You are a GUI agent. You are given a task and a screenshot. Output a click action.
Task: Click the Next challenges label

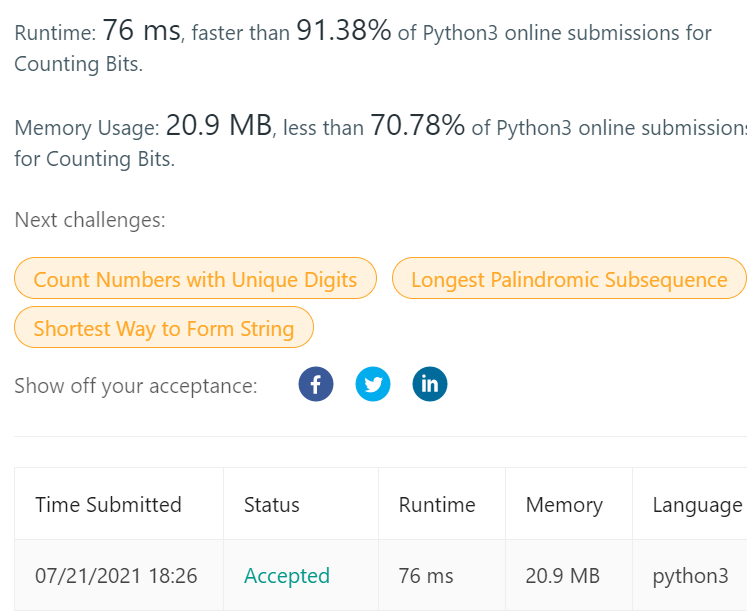click(x=90, y=220)
